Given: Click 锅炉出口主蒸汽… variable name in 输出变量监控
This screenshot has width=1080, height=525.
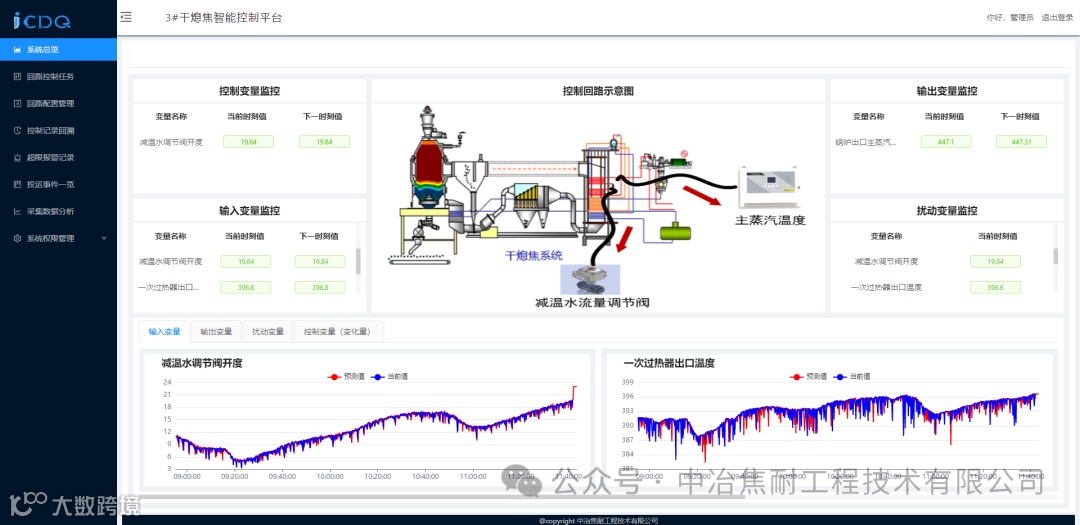Looking at the screenshot, I should [866, 143].
